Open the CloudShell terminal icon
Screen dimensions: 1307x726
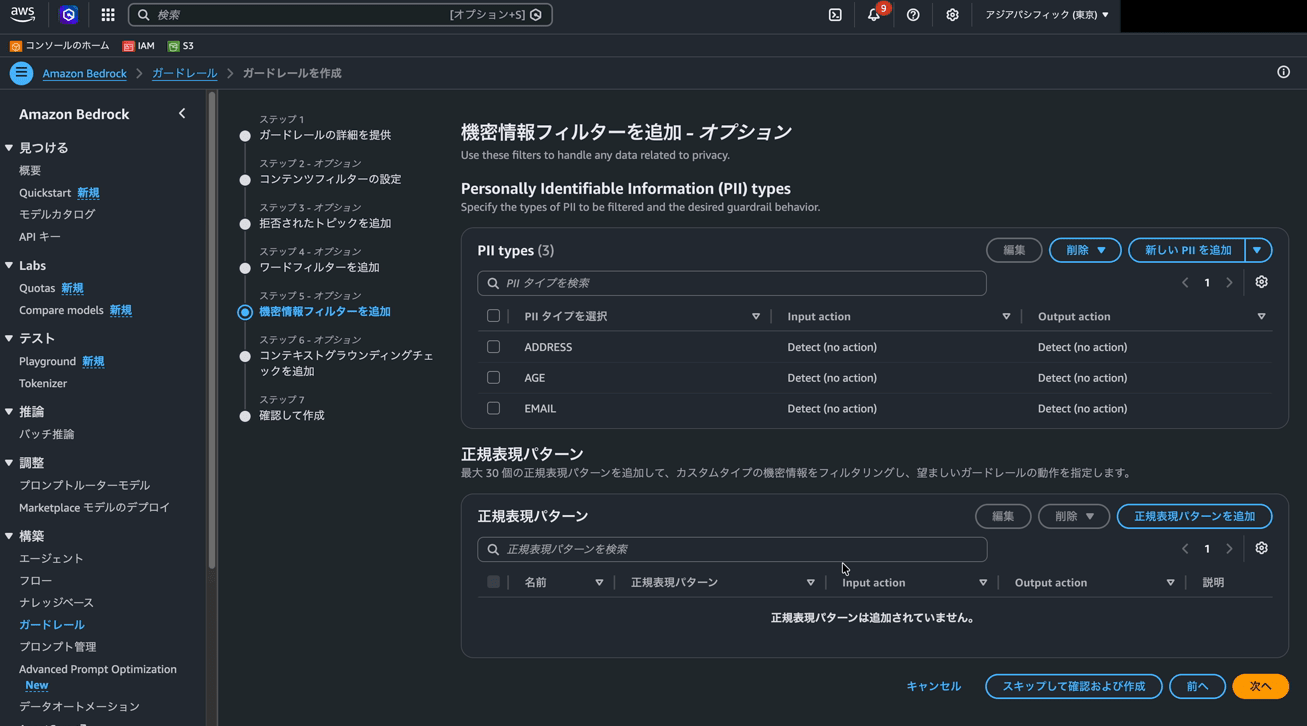tap(835, 15)
